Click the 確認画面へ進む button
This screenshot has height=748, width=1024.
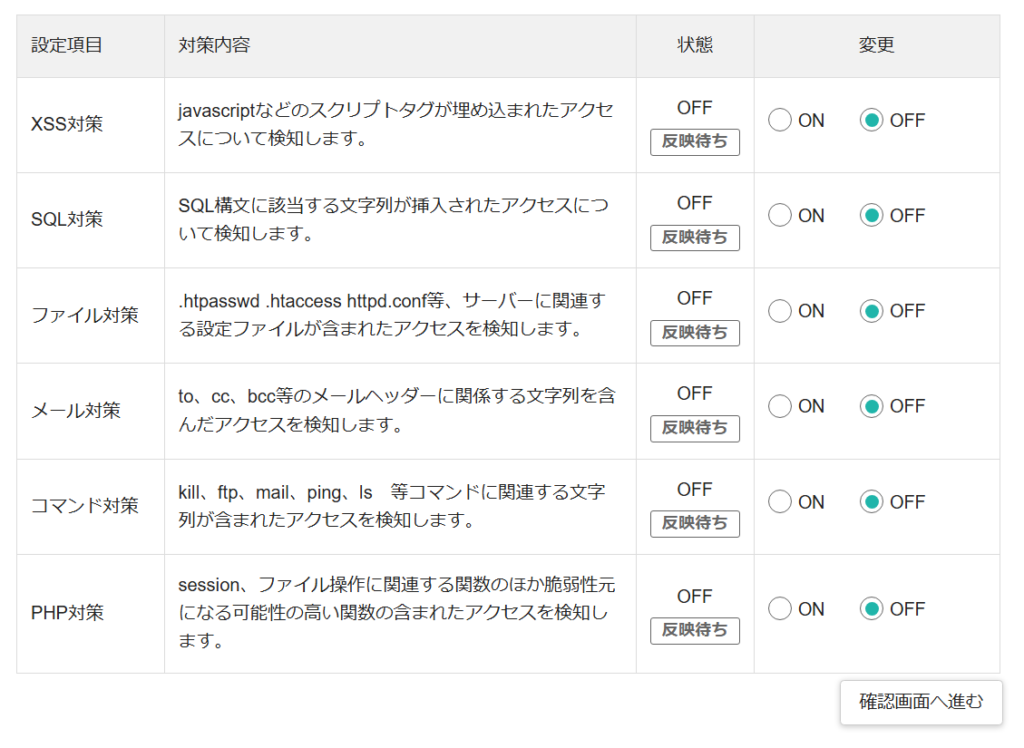point(921,702)
